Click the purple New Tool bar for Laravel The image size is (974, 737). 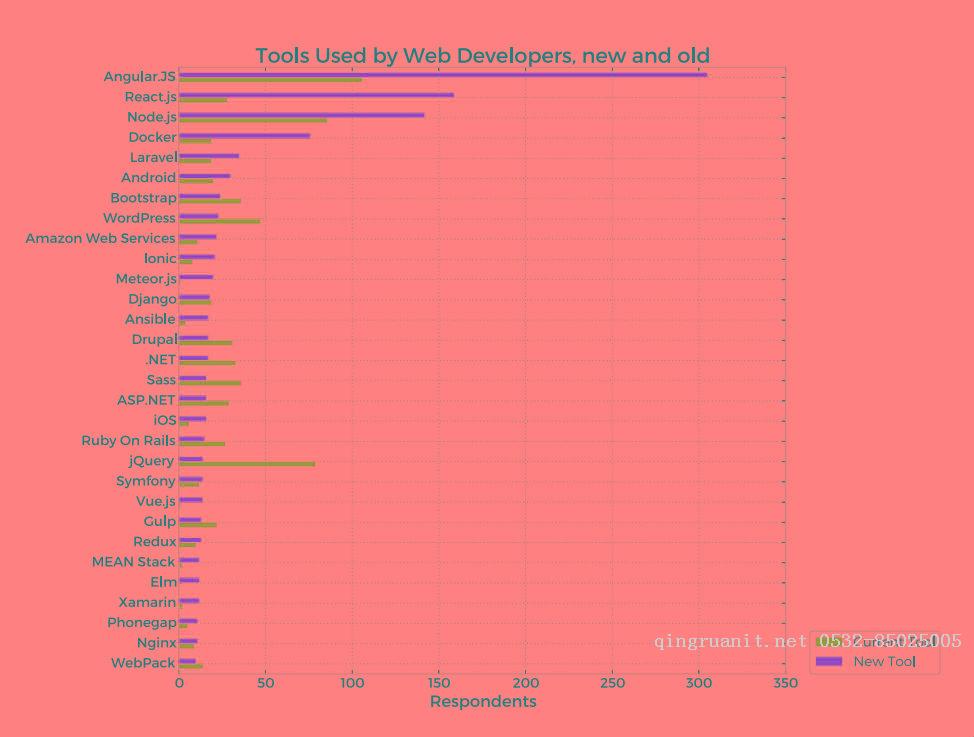209,155
